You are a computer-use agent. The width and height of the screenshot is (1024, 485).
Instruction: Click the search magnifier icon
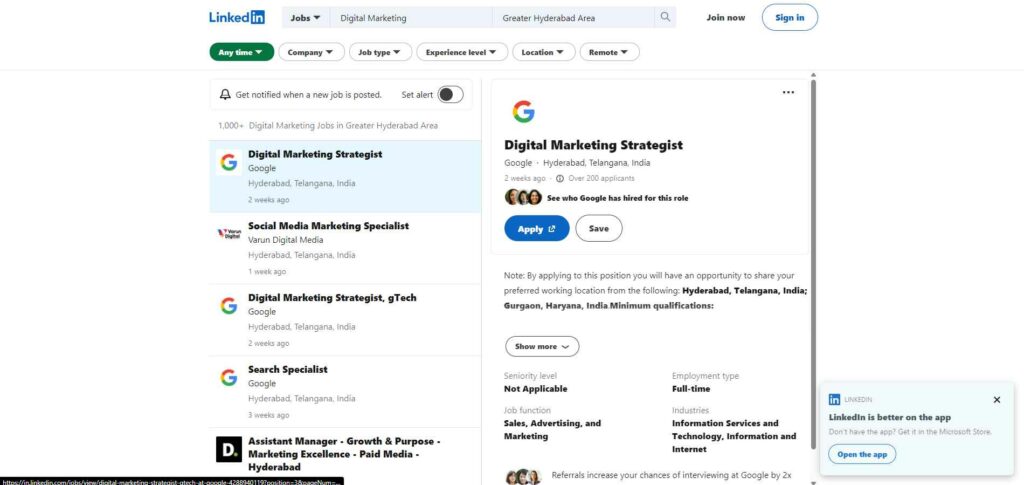[x=665, y=18]
